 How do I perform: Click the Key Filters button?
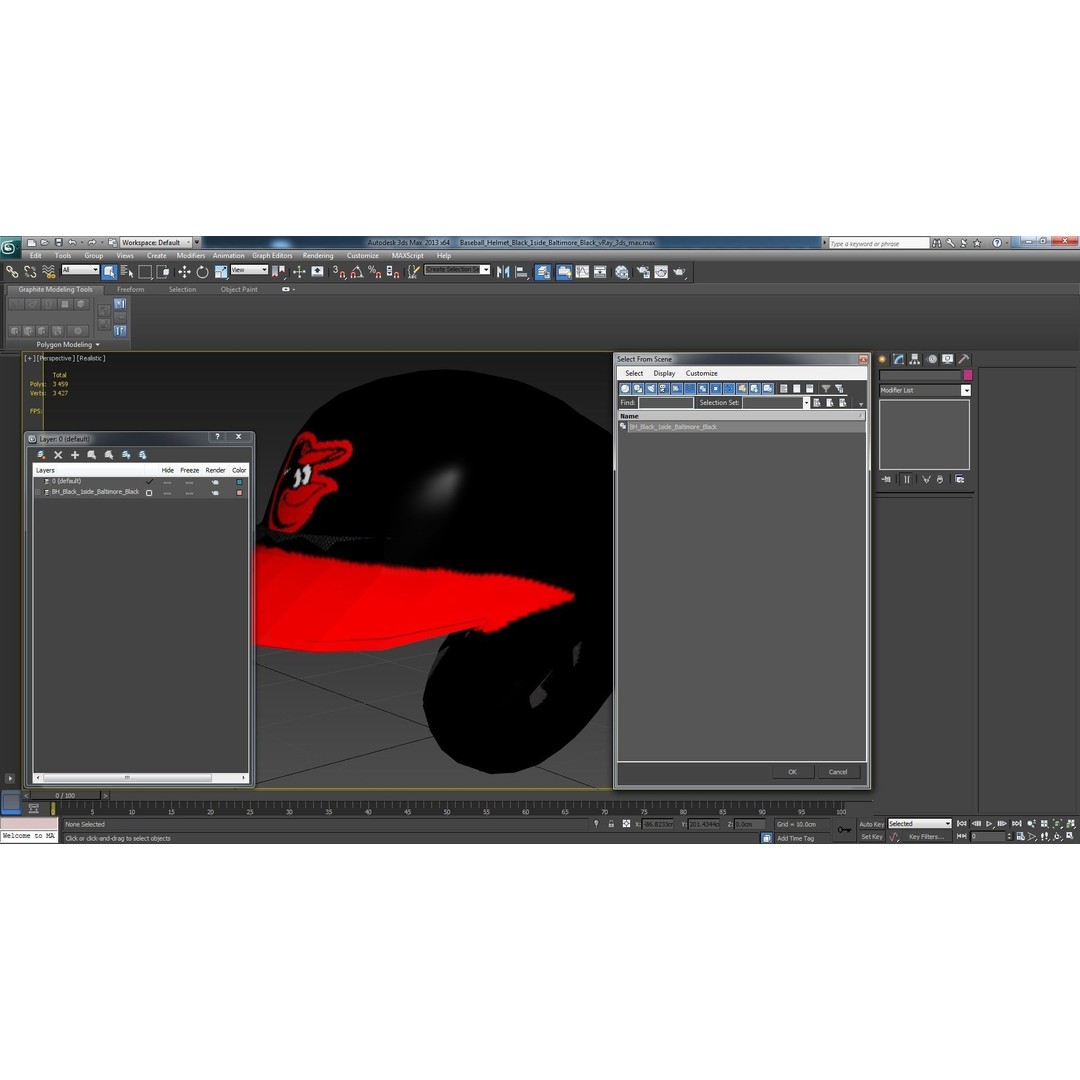tap(926, 837)
